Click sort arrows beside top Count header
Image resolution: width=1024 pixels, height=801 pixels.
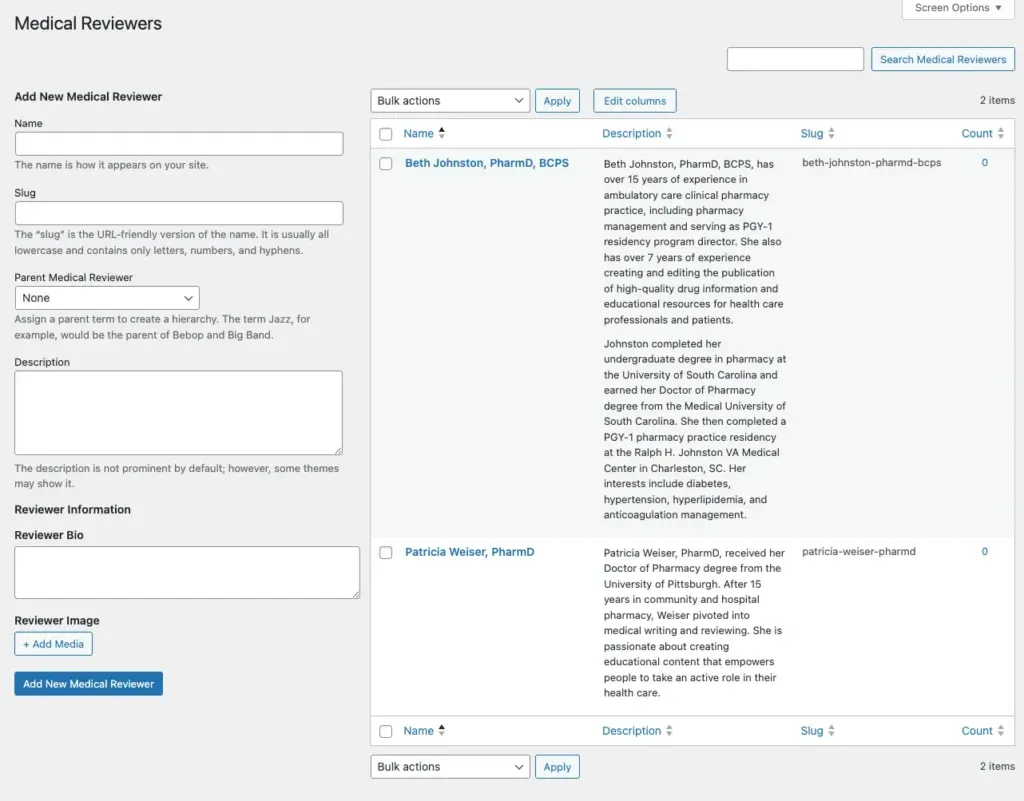tap(1001, 133)
